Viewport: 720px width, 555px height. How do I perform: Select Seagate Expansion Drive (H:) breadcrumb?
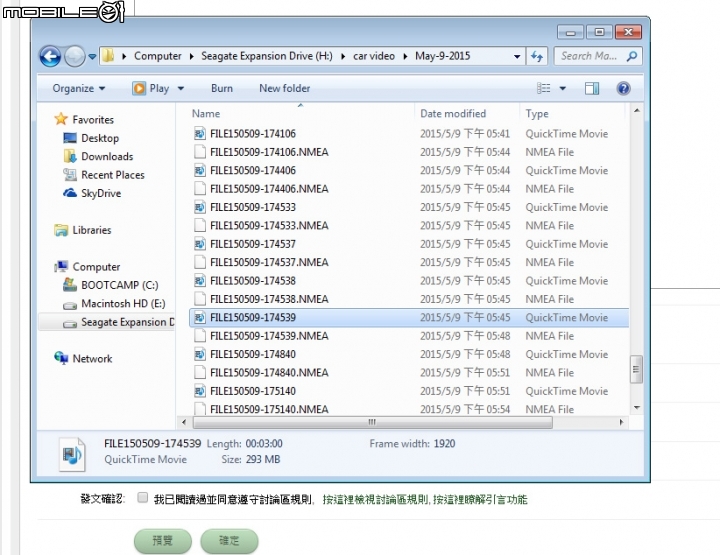267,56
